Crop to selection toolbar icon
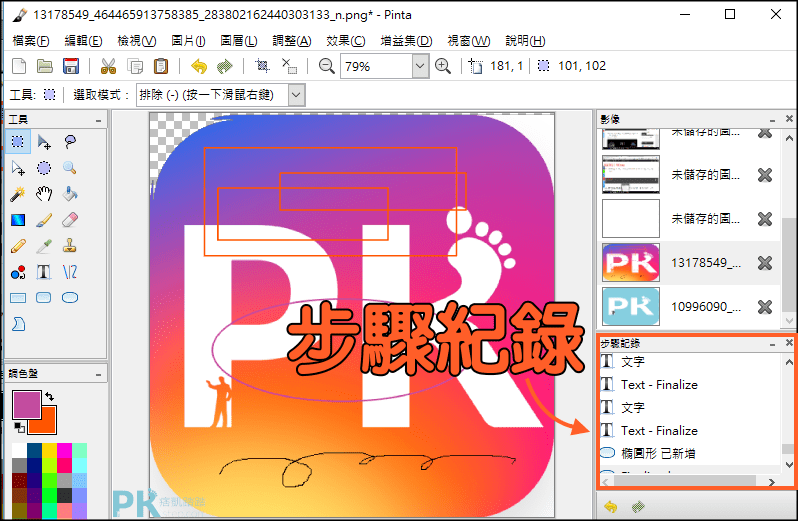 pos(262,66)
